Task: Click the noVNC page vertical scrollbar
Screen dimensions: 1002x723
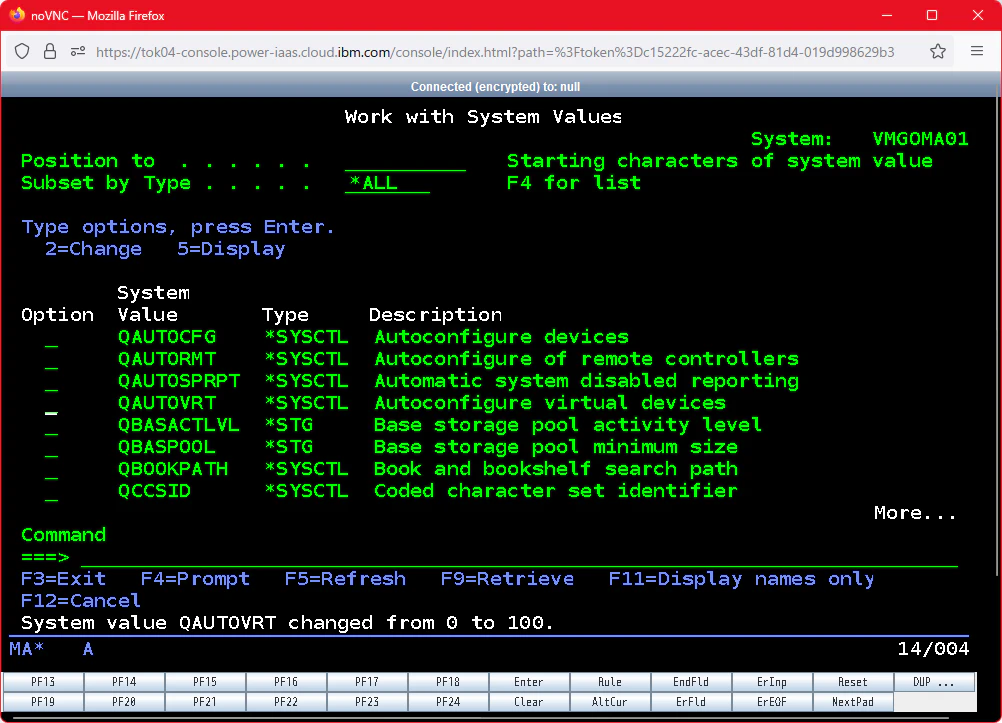Action: [x=998, y=337]
